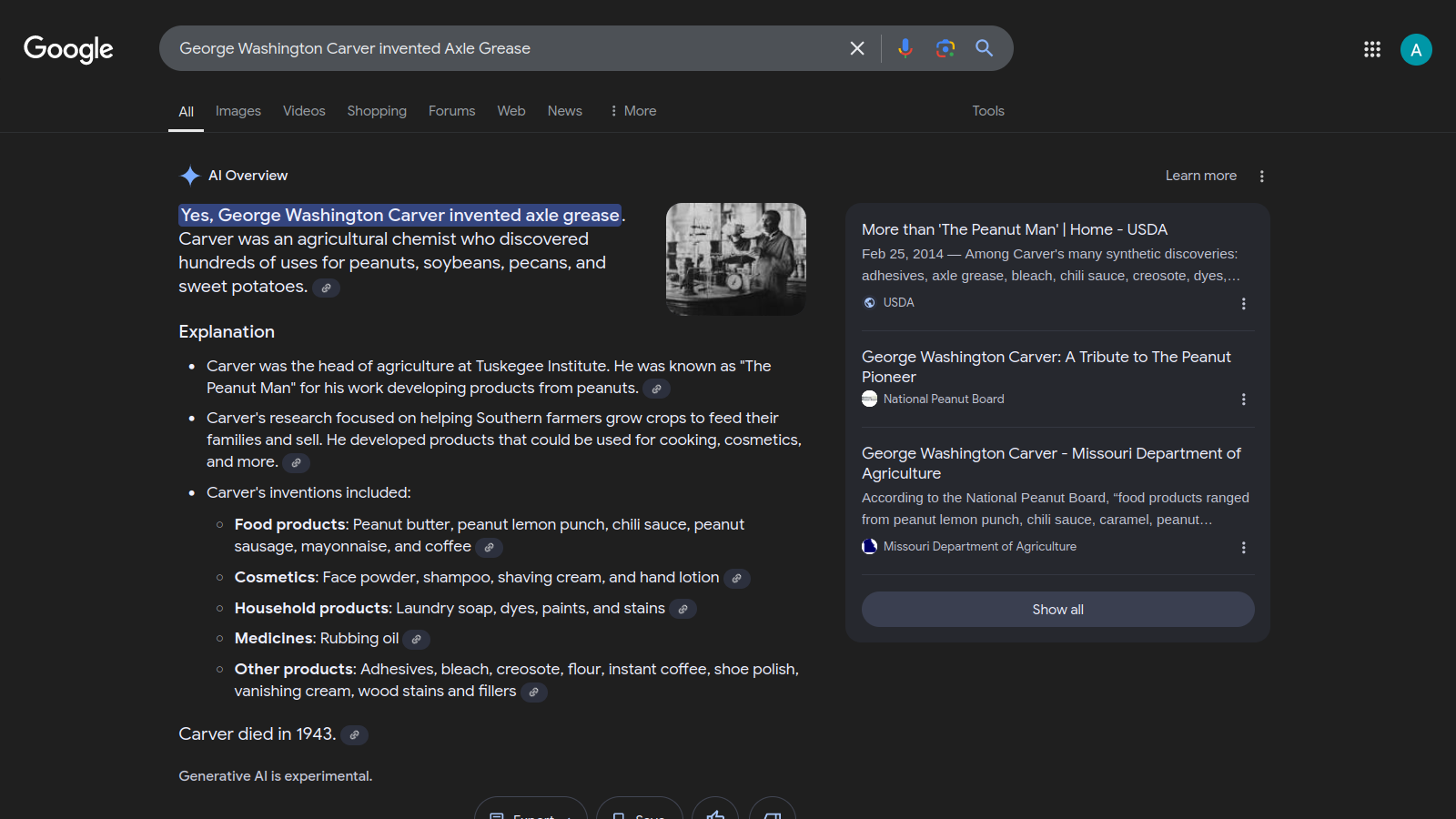Go to the Google homepage via logo
1456x819 pixels.
click(x=68, y=49)
